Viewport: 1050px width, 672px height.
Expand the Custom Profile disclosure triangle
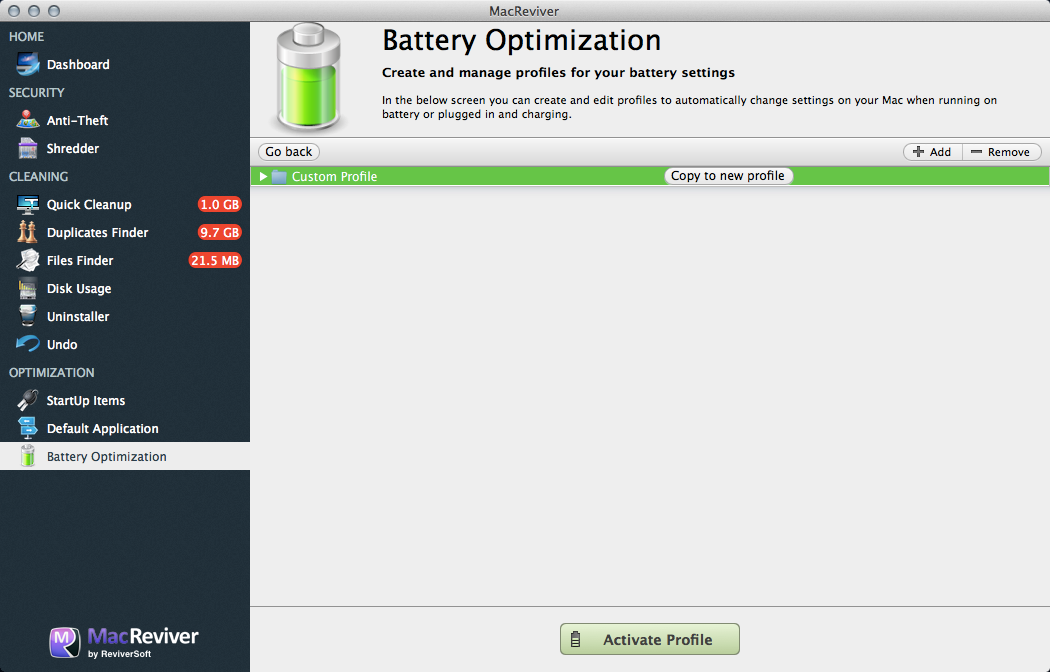(x=263, y=177)
